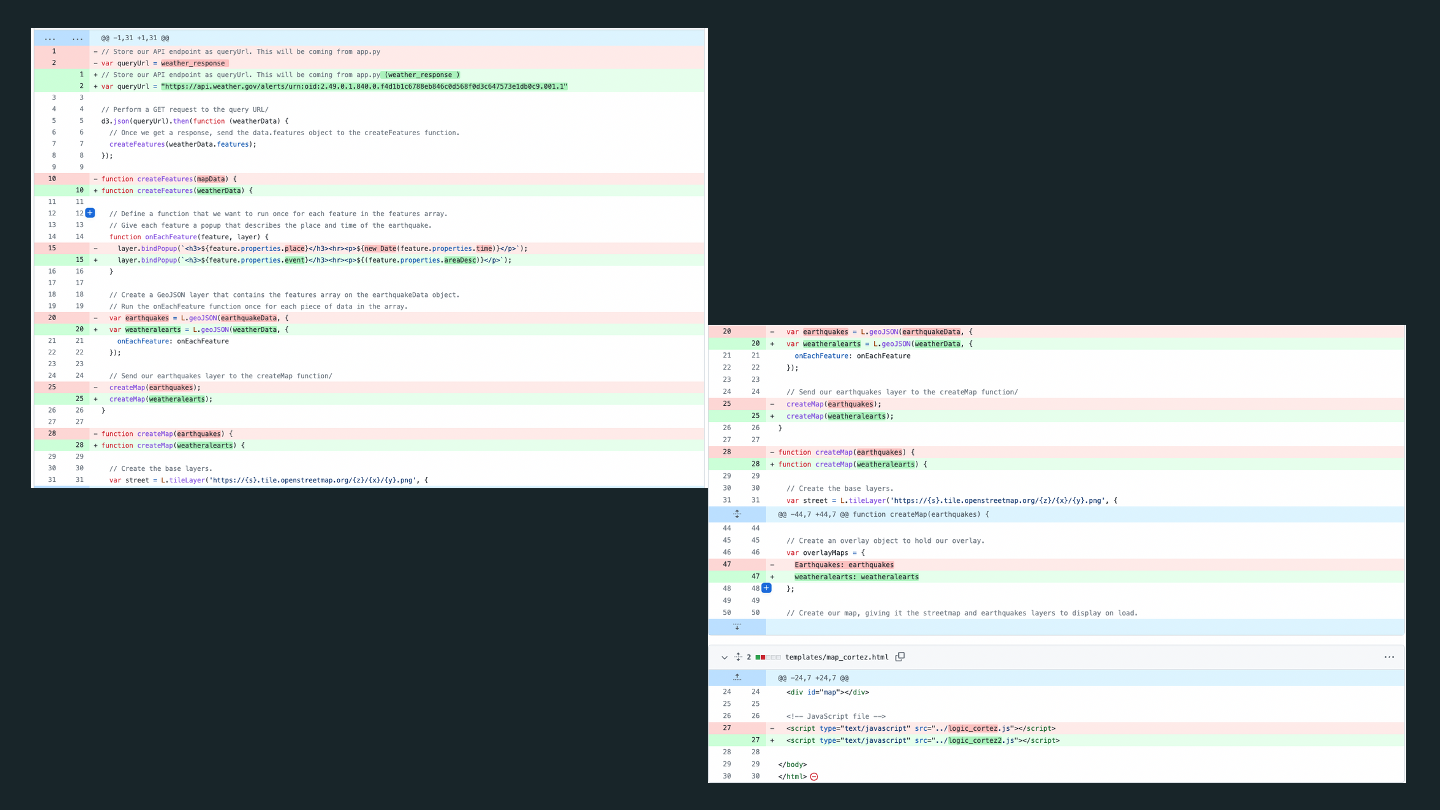The height and width of the screenshot is (810, 1440).
Task: Open the templates/map_cortez.html file link
Action: (837, 657)
